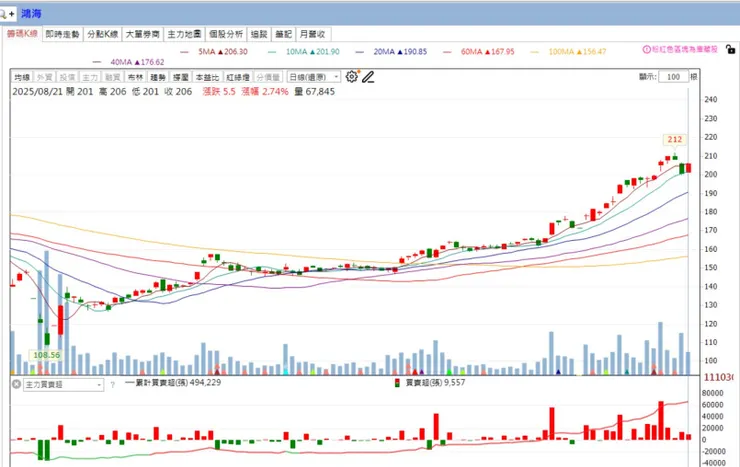Viewport: 740px width, 467px height.
Task: Open the 主力買賣超 indicator dropdown
Action: click(63, 384)
